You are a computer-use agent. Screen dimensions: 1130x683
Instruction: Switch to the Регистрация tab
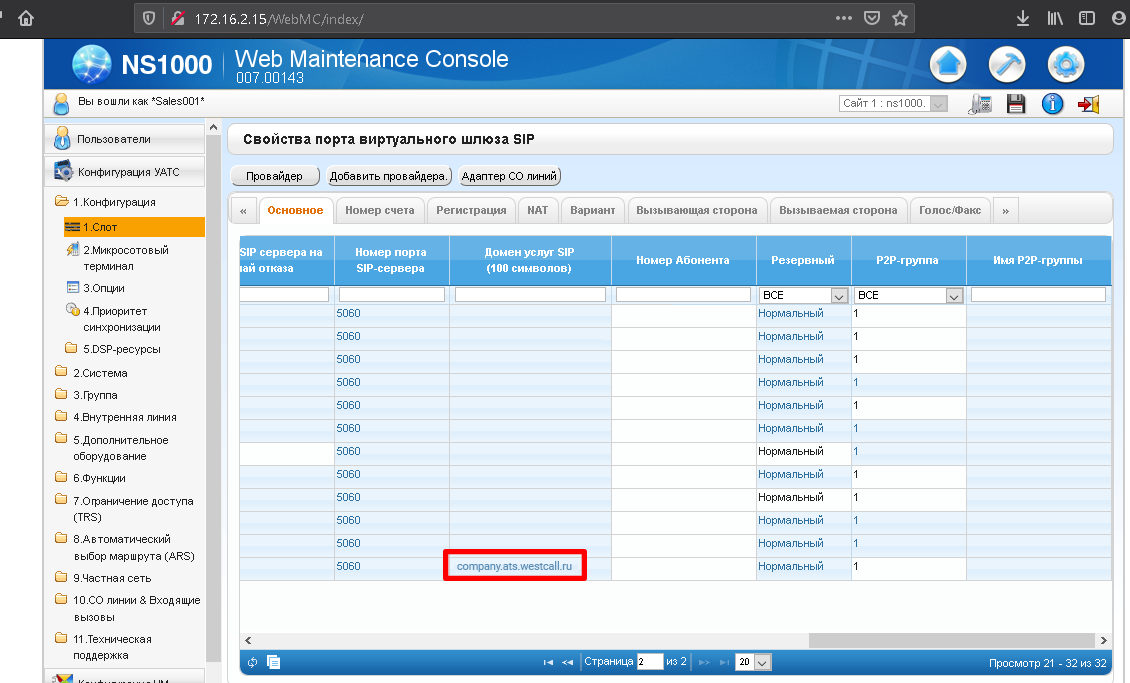[x=471, y=210]
